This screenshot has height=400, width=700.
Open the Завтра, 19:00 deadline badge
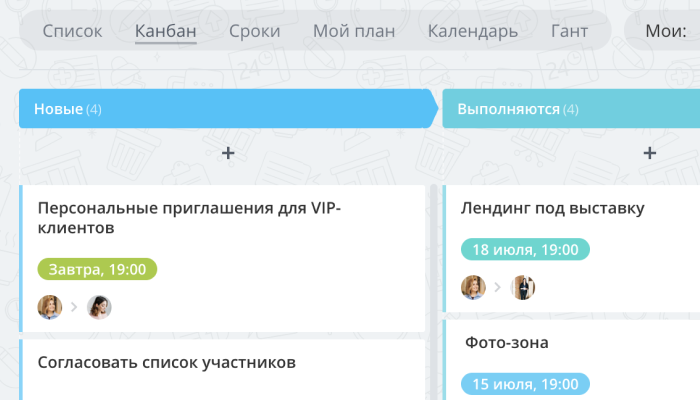tap(98, 269)
